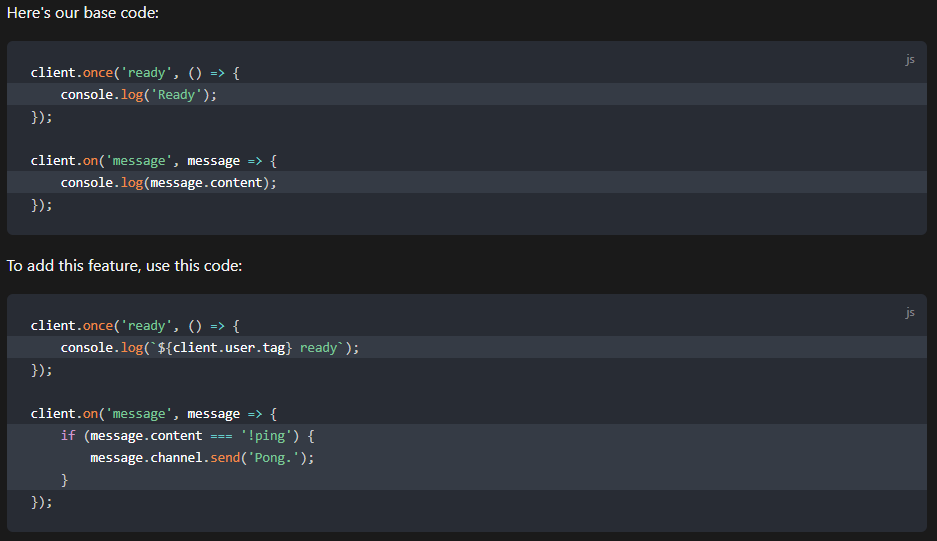The image size is (937, 541).
Task: Click the }); line after console.log('Ready')
Action: click(x=42, y=117)
